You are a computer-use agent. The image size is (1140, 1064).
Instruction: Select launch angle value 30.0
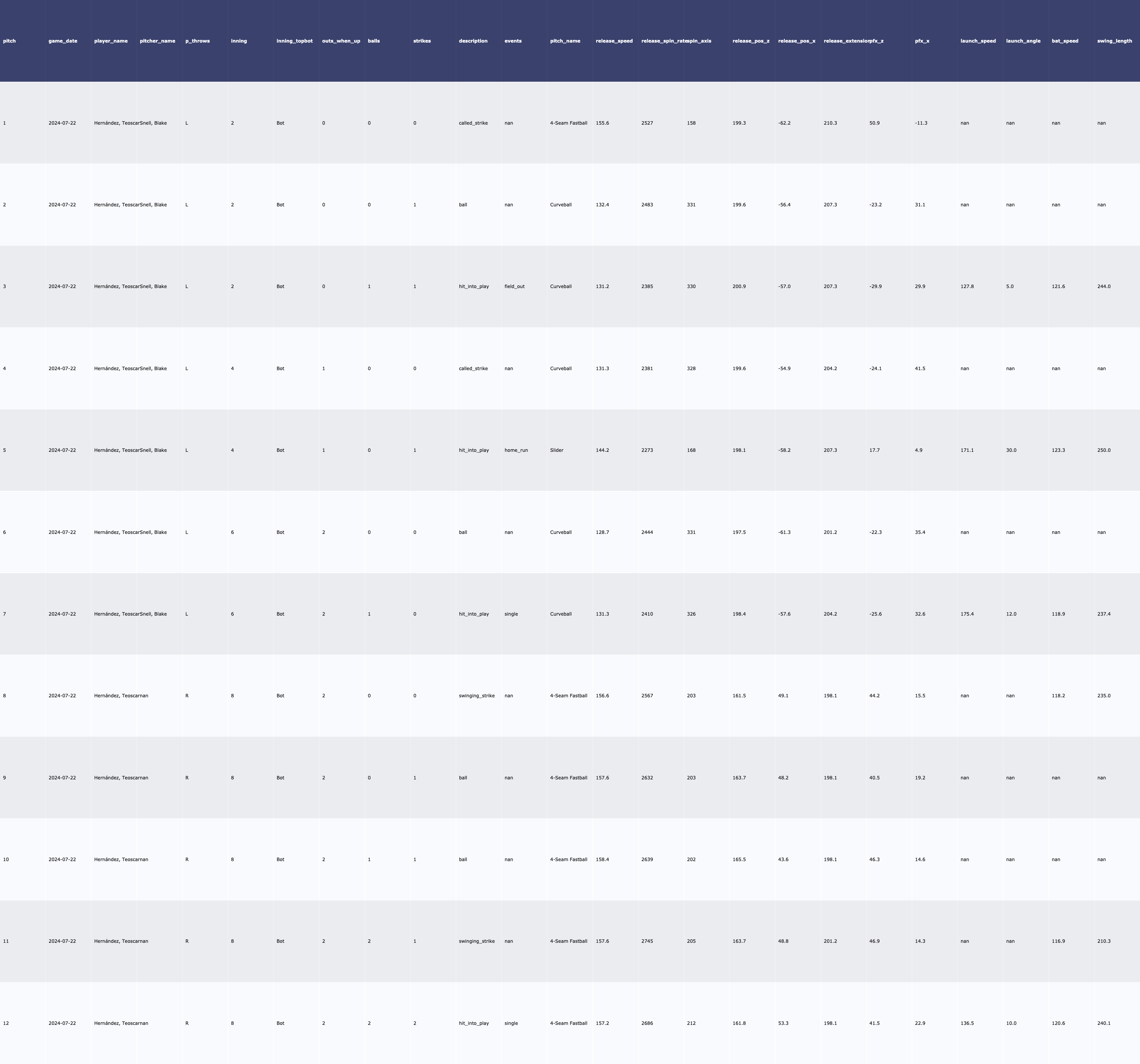pyautogui.click(x=1011, y=450)
